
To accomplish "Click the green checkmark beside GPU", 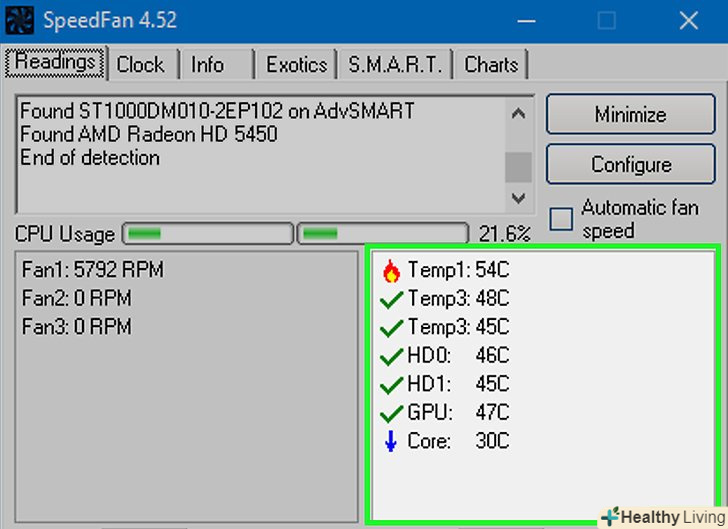I will [x=391, y=413].
